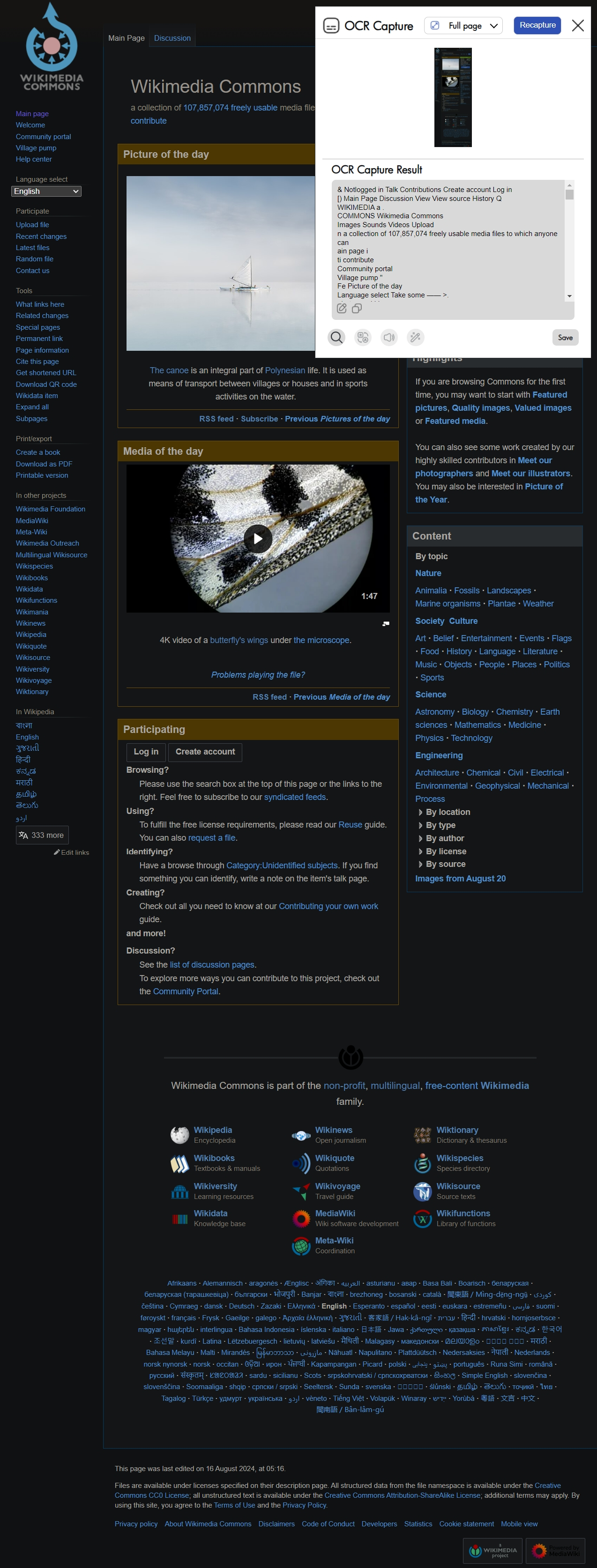Click the OCR result scrollbar up arrow
Screen dimensions: 597x1568
click(570, 185)
